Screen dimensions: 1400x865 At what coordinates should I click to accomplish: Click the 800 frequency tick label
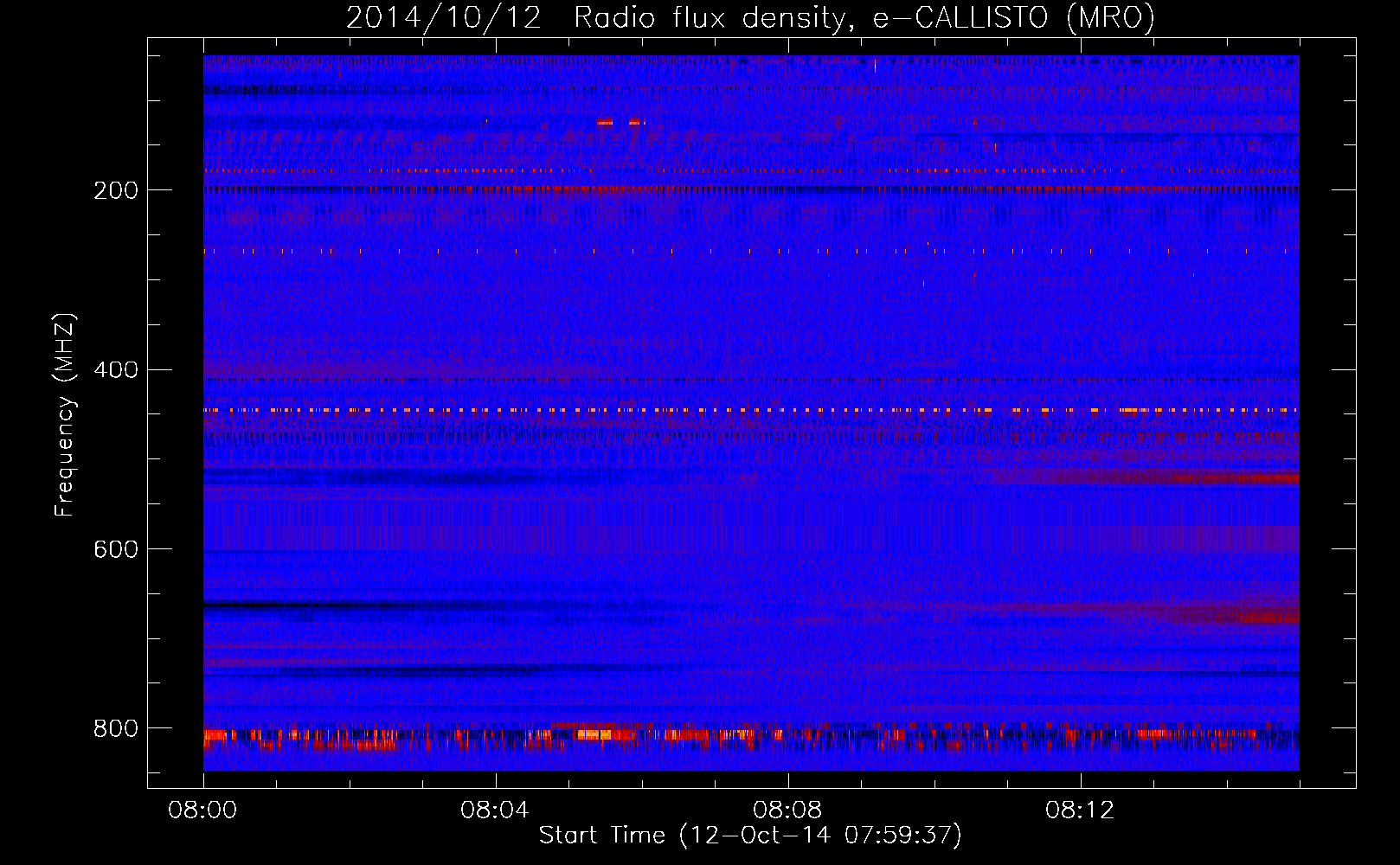click(116, 728)
